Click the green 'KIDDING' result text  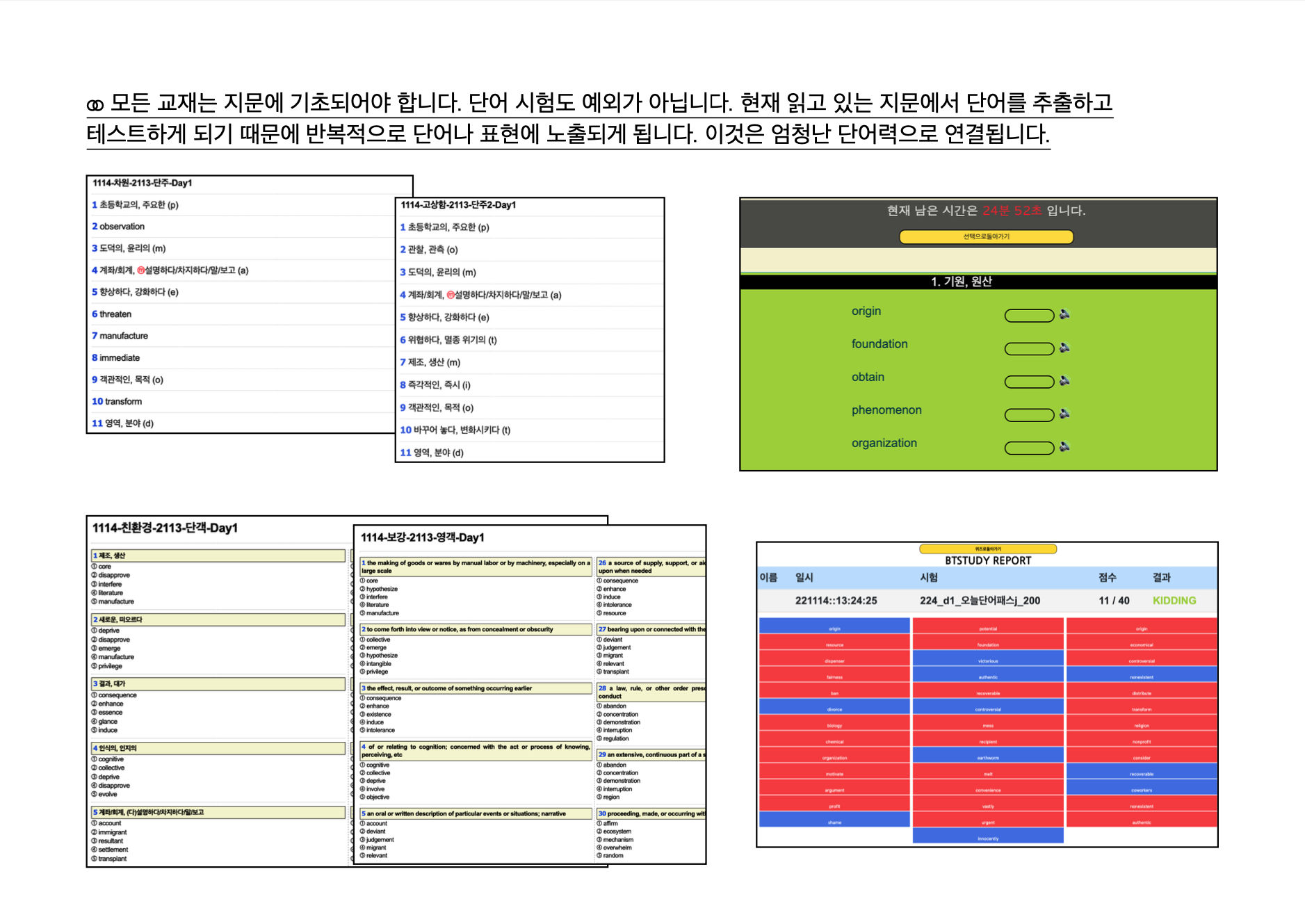(1174, 601)
